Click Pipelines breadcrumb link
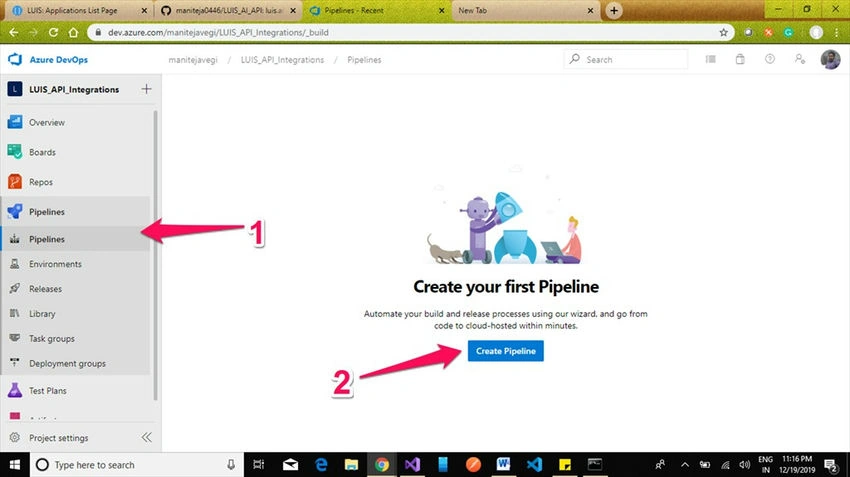The width and height of the screenshot is (850, 477). coord(364,60)
